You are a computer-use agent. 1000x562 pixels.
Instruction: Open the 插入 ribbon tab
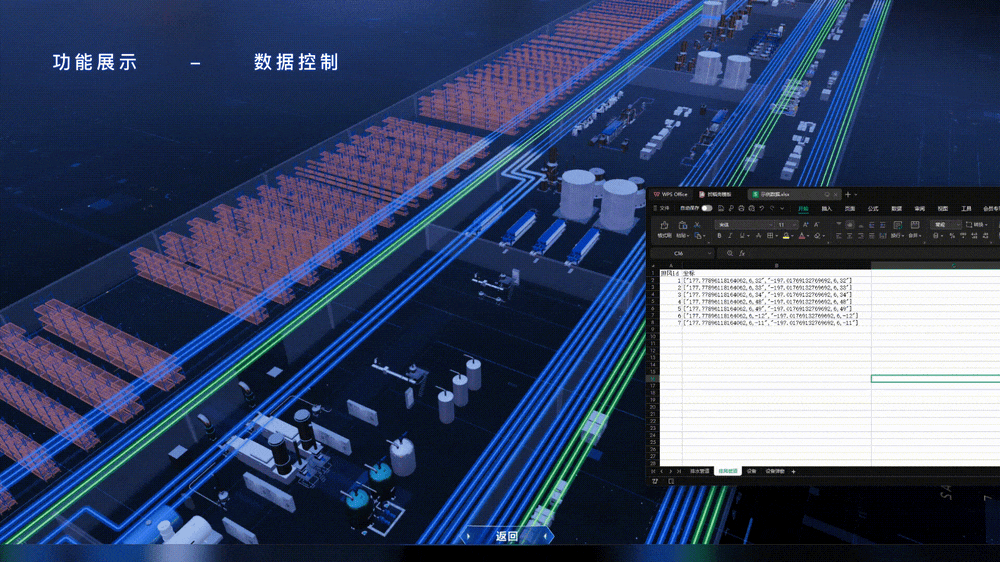827,209
